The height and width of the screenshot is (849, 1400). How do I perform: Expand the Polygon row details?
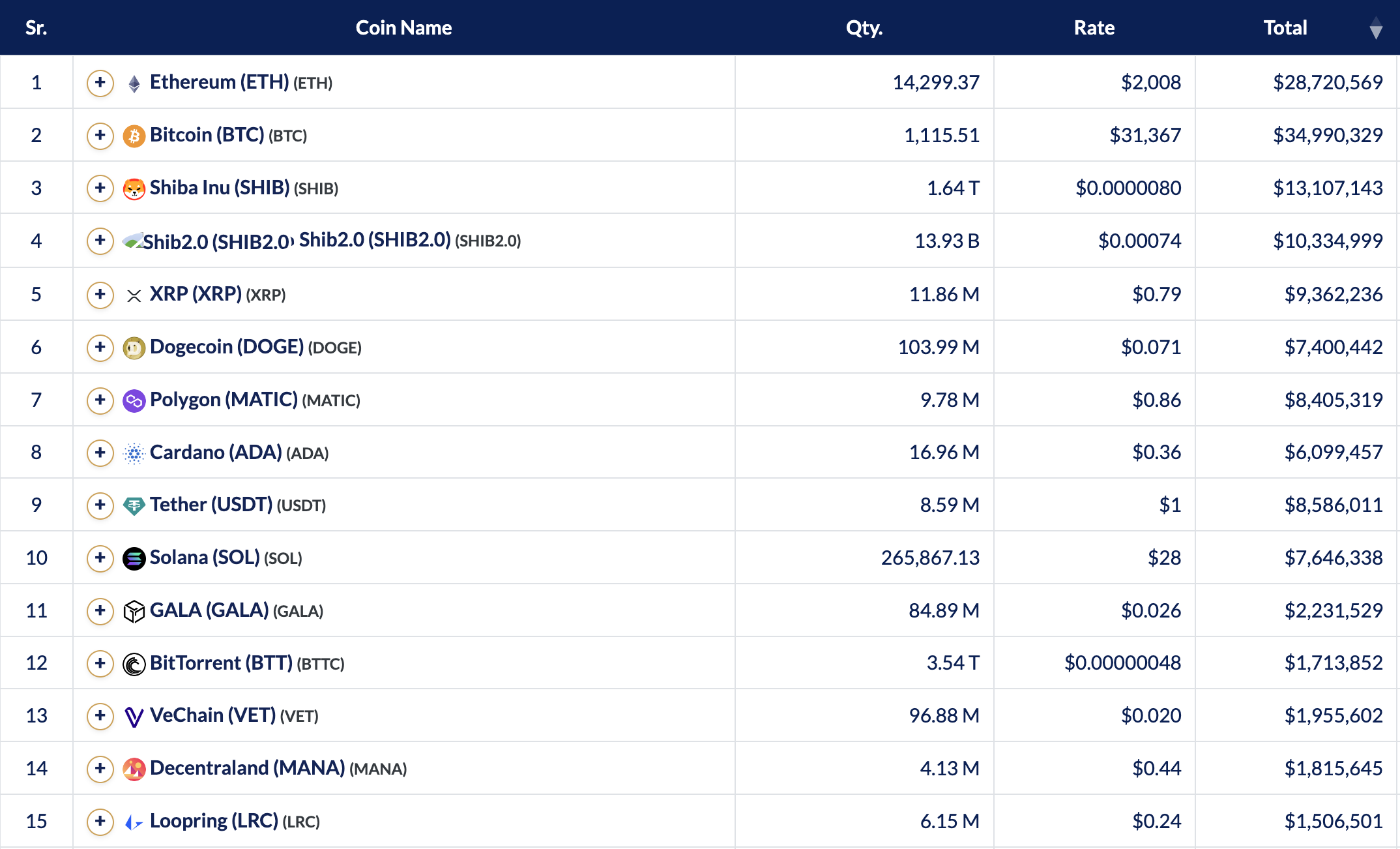click(100, 400)
